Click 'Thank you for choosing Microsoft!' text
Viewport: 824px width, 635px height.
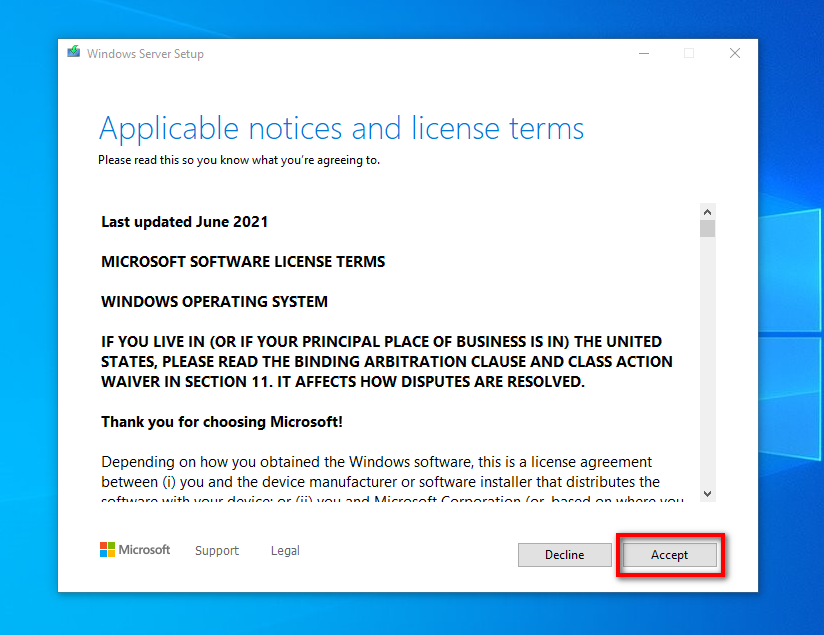click(x=222, y=422)
